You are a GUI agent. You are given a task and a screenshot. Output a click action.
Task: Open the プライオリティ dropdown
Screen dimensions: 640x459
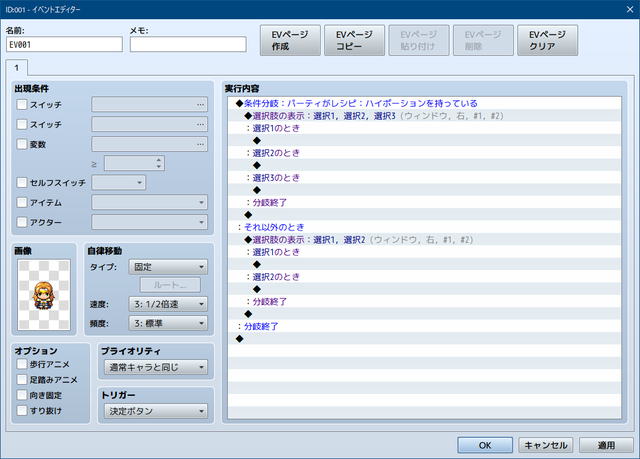[156, 367]
